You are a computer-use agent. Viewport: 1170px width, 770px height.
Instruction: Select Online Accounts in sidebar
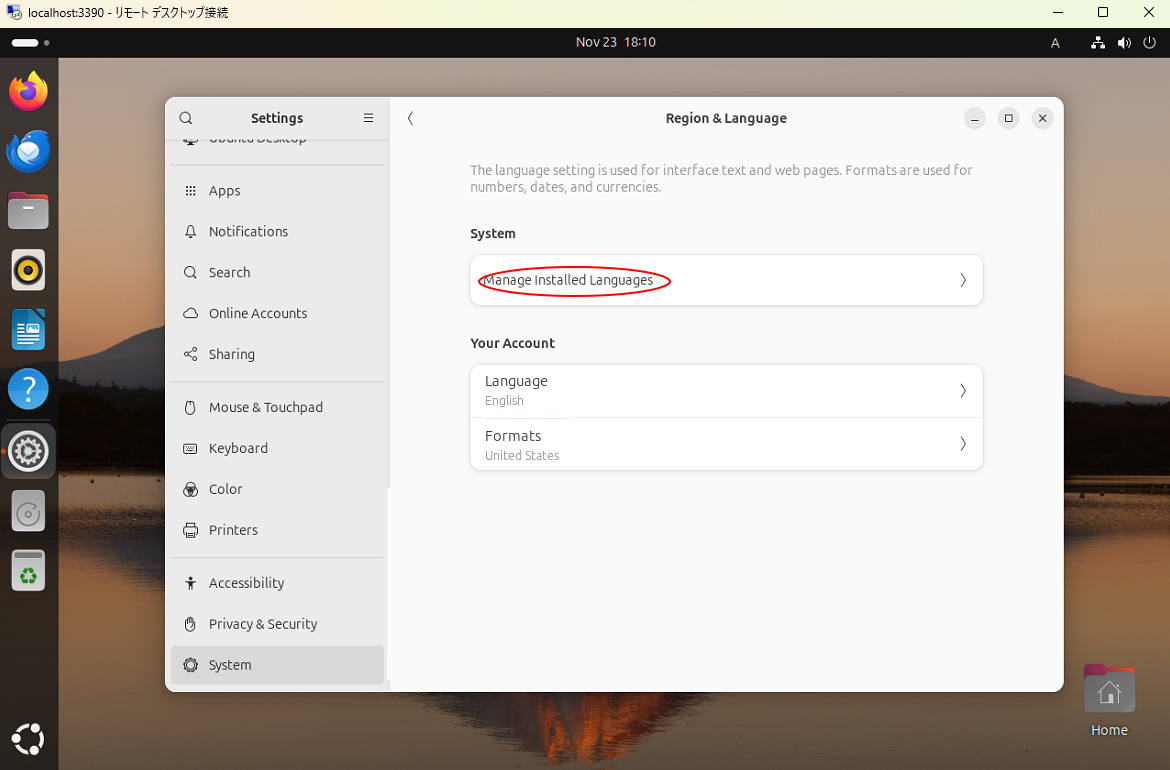[277, 313]
